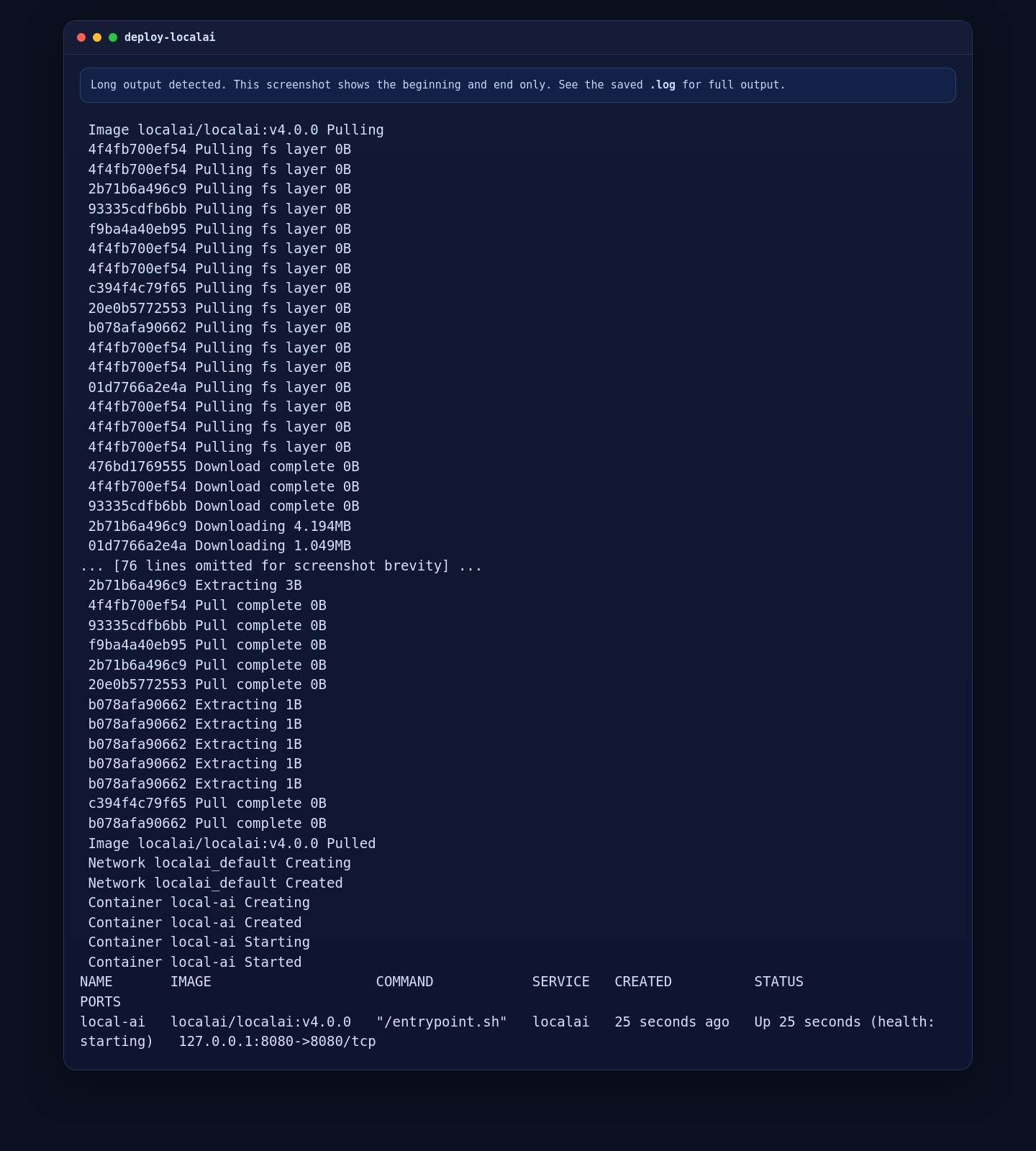Click the red close window dot
The height and width of the screenshot is (1151, 1036).
pos(81,37)
